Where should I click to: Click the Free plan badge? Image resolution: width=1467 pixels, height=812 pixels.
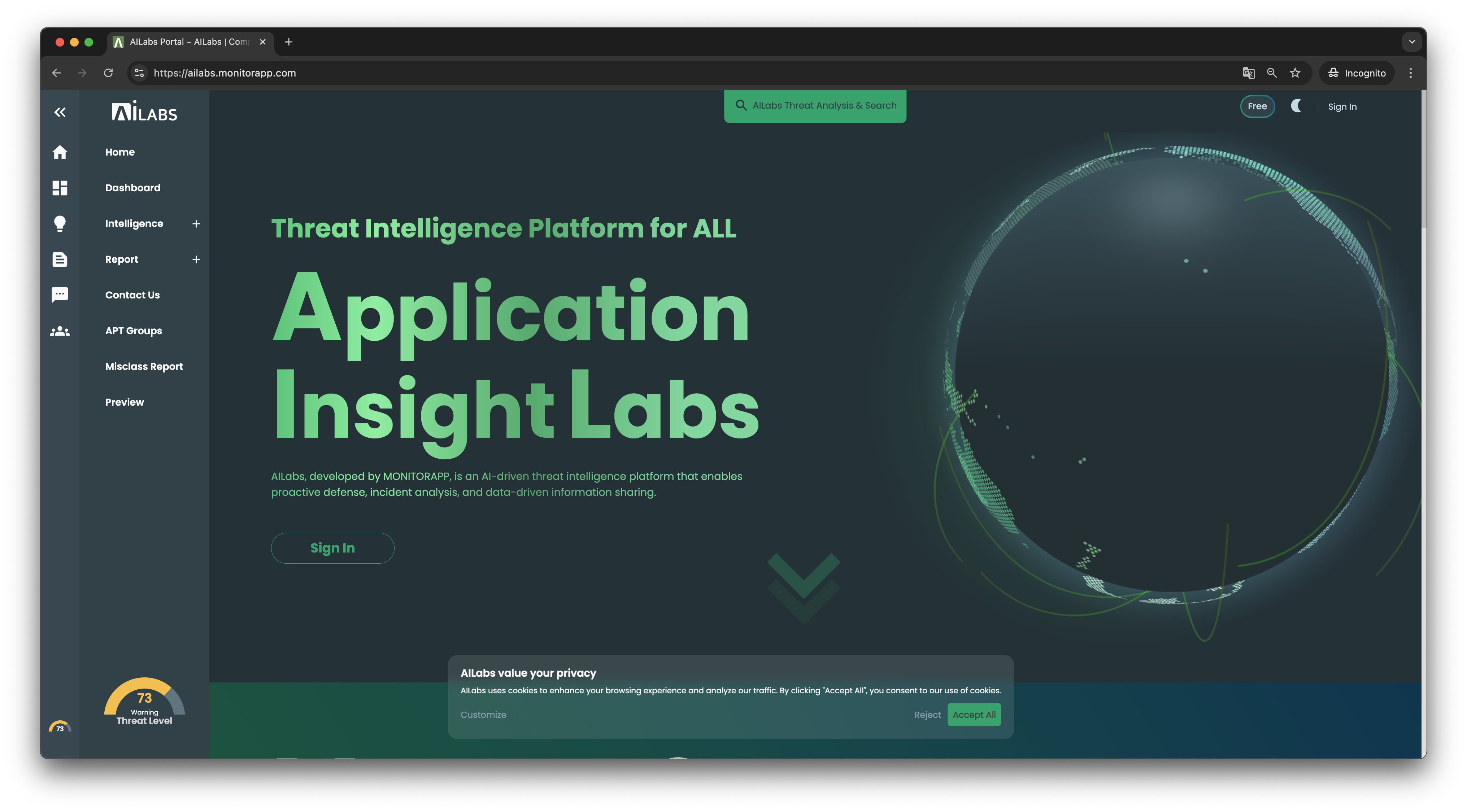(1257, 106)
